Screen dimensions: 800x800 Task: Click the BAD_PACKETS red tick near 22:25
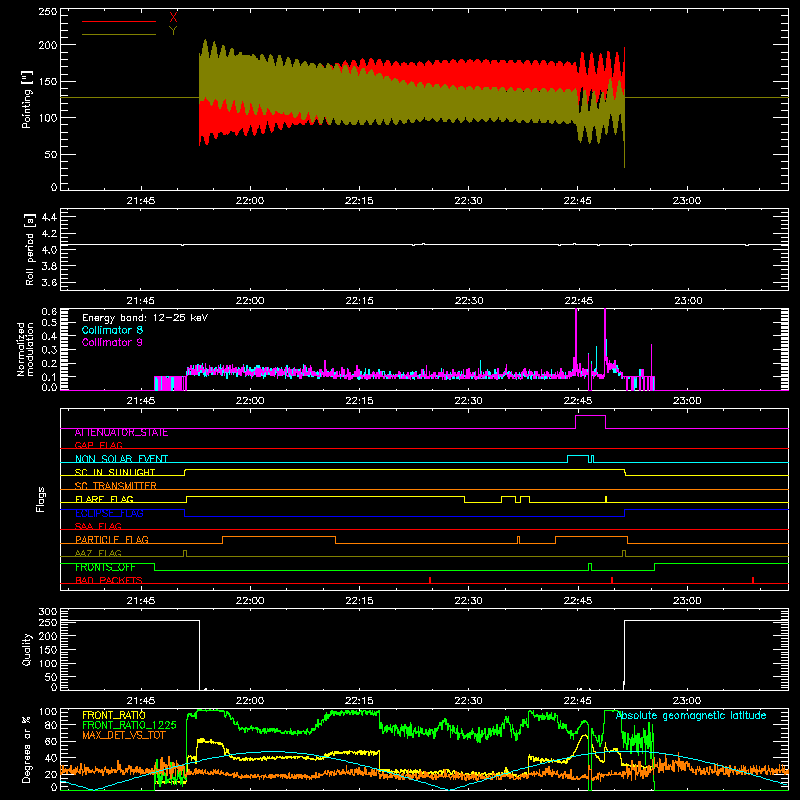[x=430, y=580]
